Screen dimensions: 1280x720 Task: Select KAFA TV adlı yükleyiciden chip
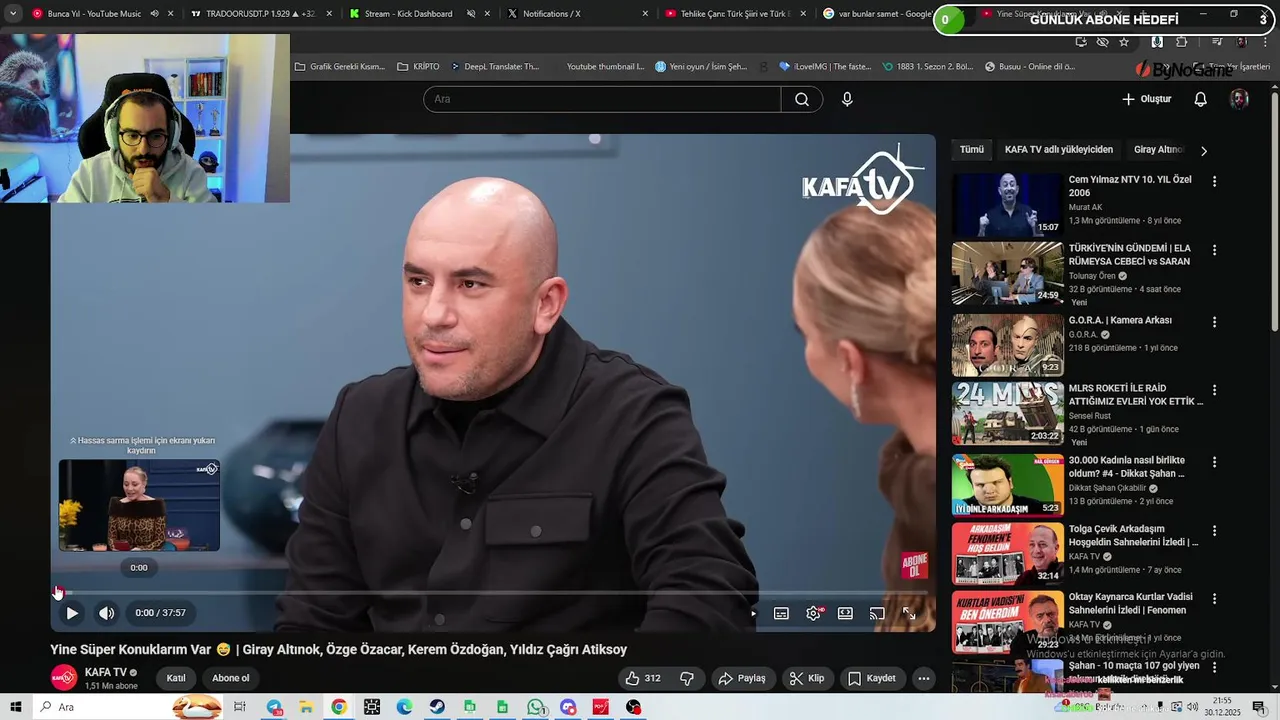(1059, 150)
